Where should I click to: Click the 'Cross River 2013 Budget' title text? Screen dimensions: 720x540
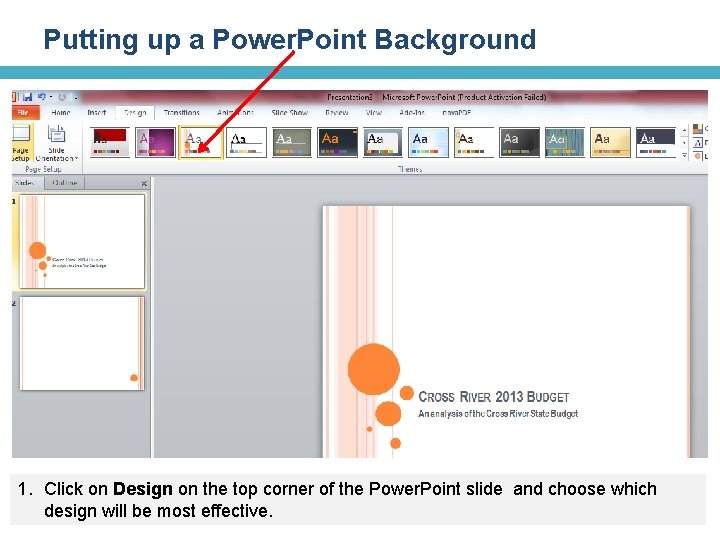pos(494,397)
